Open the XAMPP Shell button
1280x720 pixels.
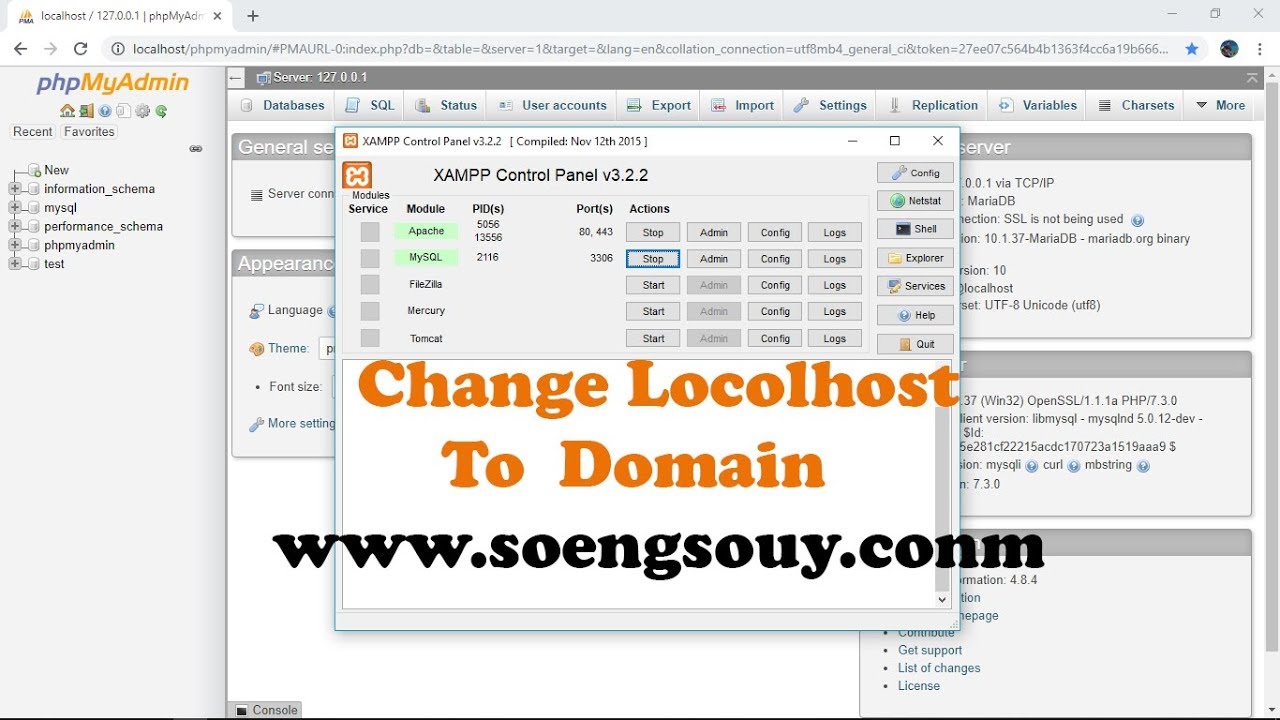pyautogui.click(x=915, y=229)
